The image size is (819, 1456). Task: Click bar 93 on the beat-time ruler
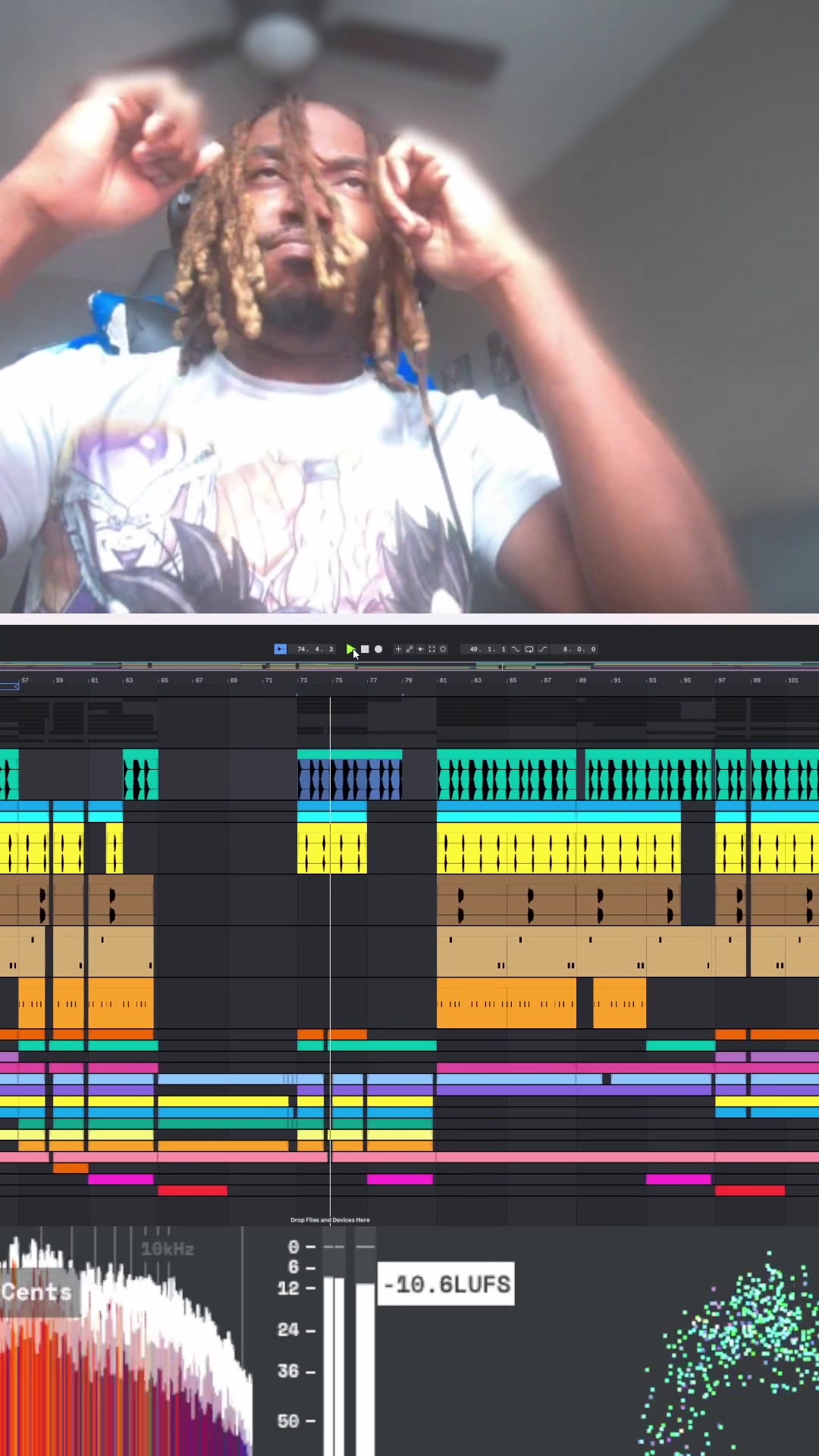[651, 680]
